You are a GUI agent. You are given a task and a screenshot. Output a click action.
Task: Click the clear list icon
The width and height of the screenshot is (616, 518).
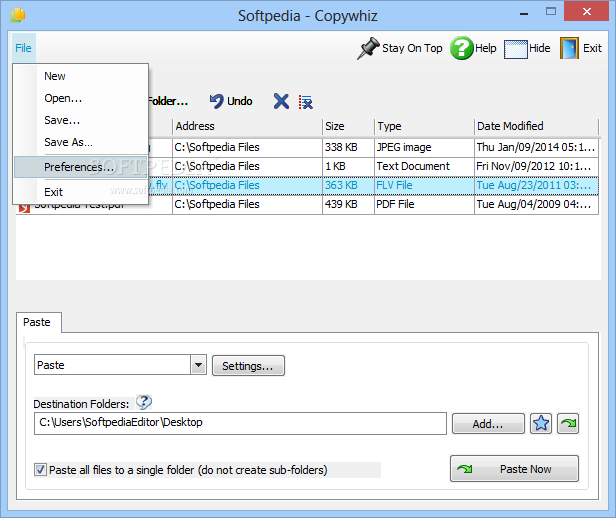point(306,102)
